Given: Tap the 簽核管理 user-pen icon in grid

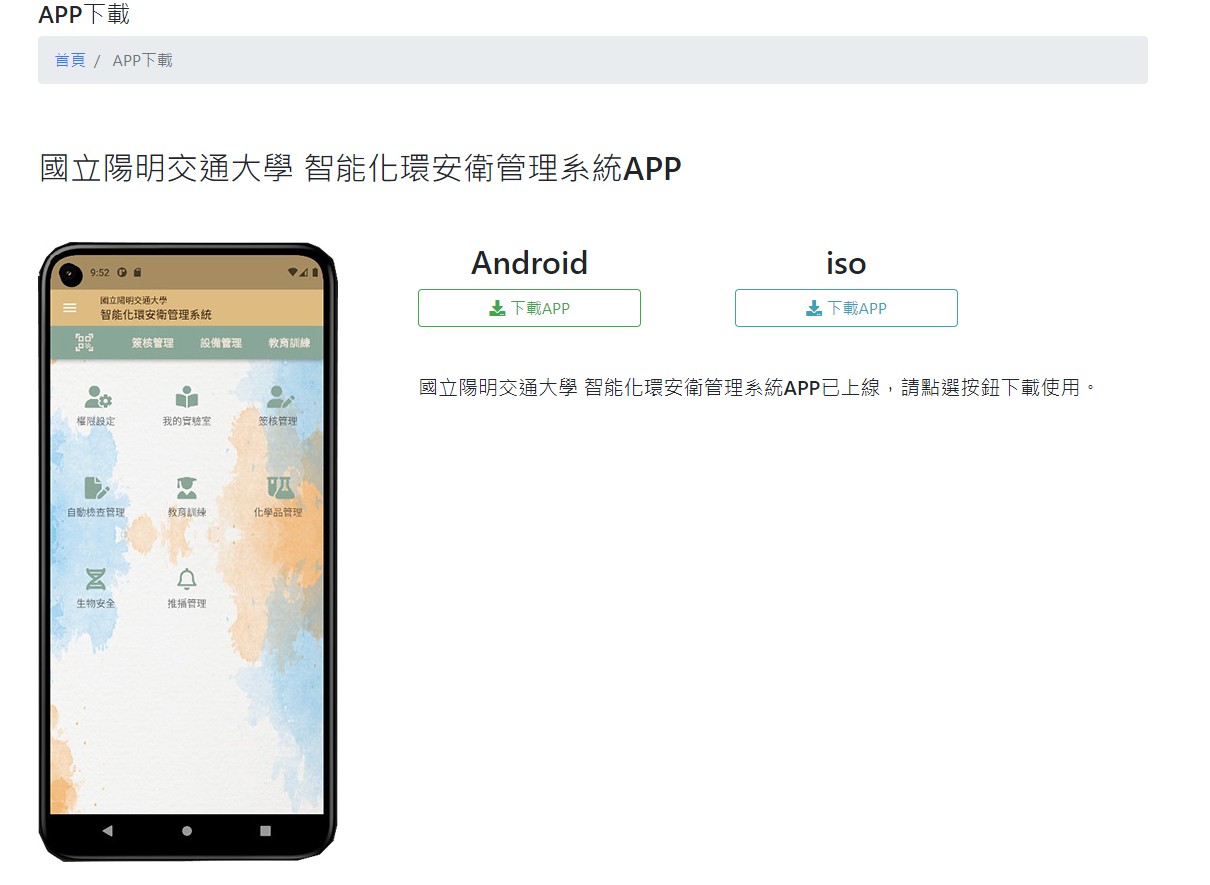Looking at the screenshot, I should pos(279,397).
